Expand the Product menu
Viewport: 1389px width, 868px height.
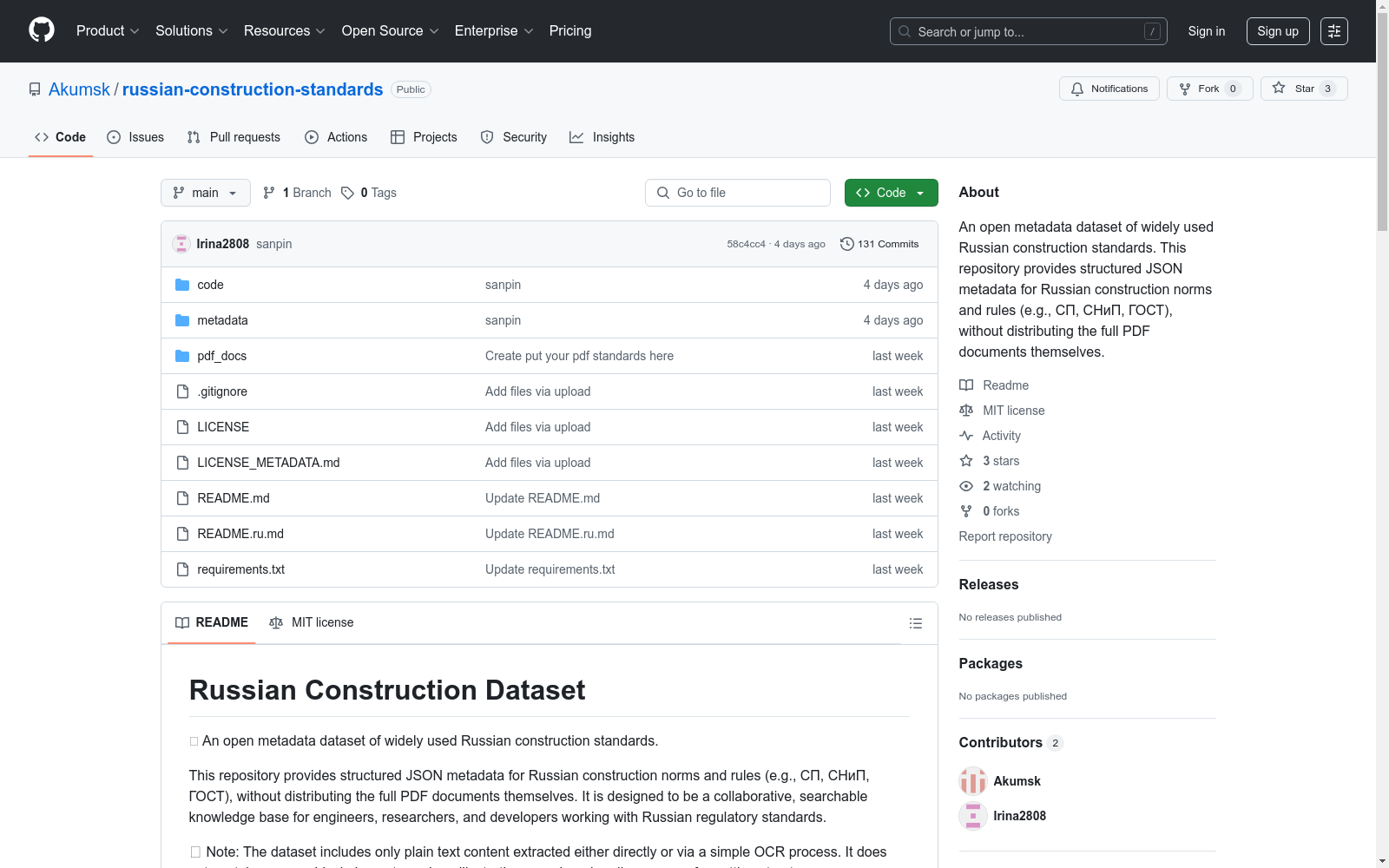coord(108,30)
